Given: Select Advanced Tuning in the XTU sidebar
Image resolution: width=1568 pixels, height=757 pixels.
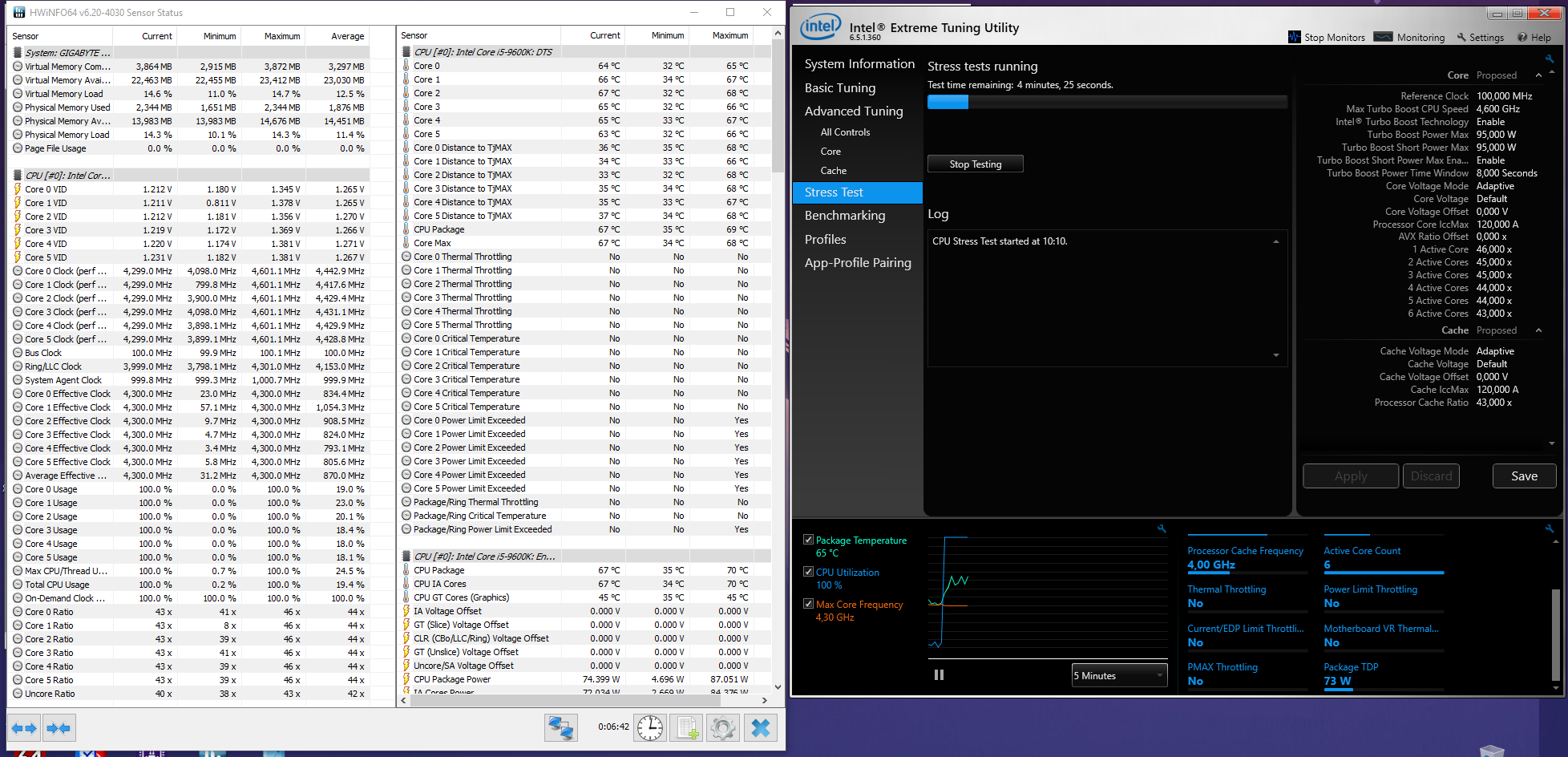Looking at the screenshot, I should point(854,111).
